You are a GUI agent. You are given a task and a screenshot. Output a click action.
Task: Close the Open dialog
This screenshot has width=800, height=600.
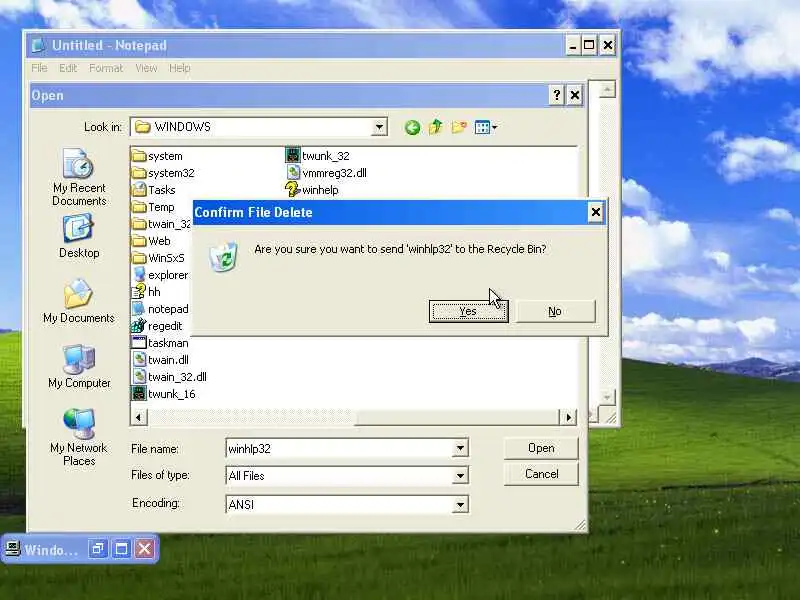(575, 95)
